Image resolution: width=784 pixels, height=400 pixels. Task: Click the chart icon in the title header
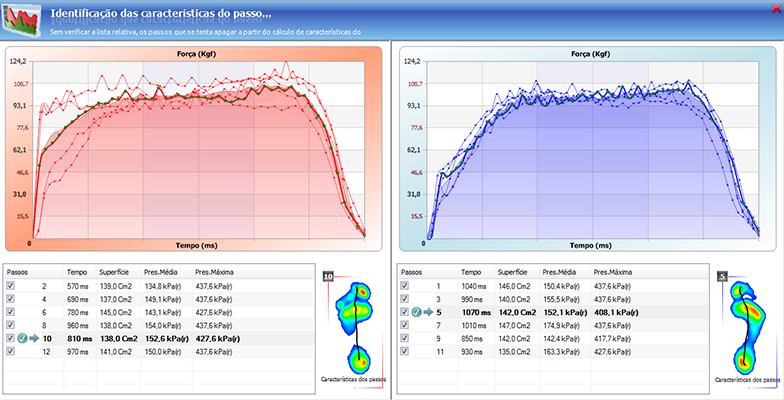19,19
